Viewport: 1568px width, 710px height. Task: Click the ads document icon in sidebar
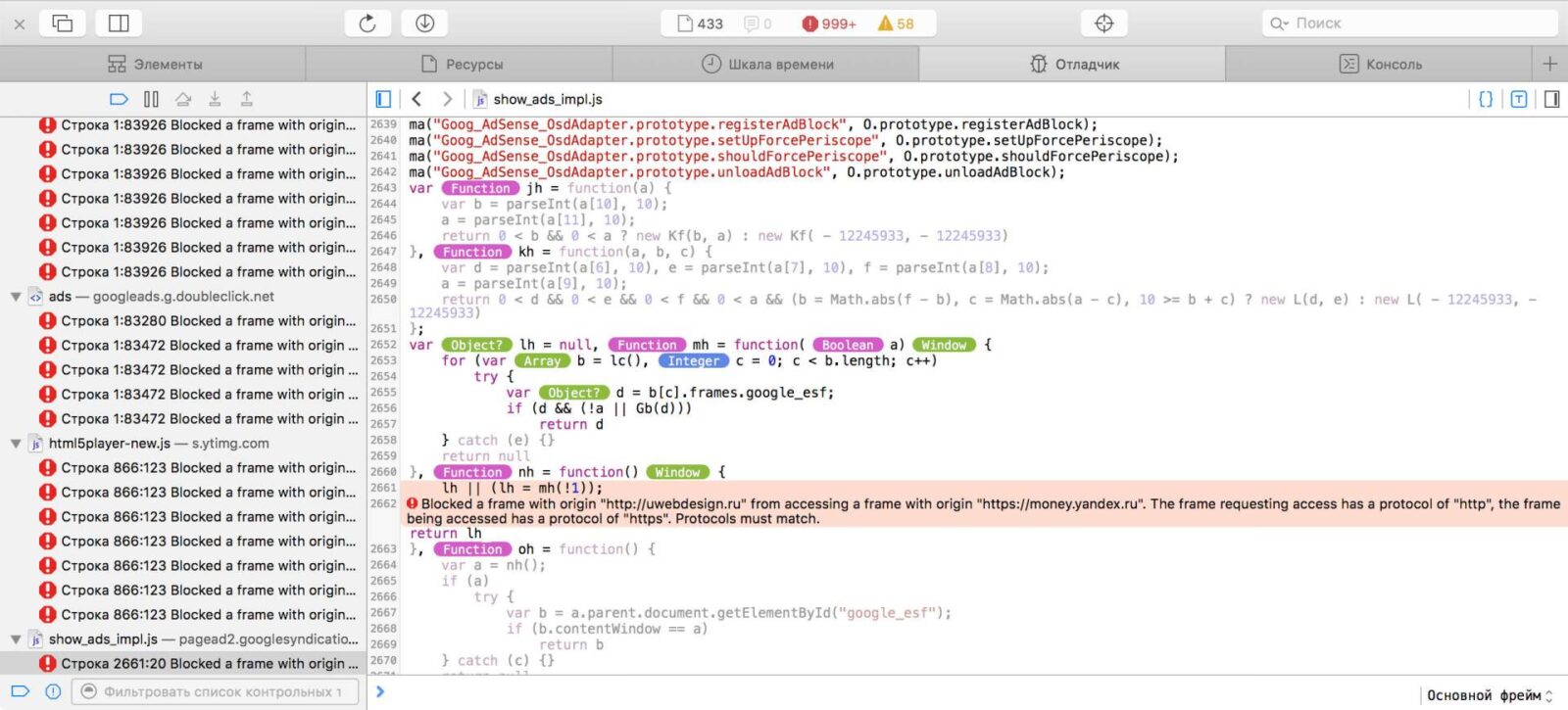(36, 297)
